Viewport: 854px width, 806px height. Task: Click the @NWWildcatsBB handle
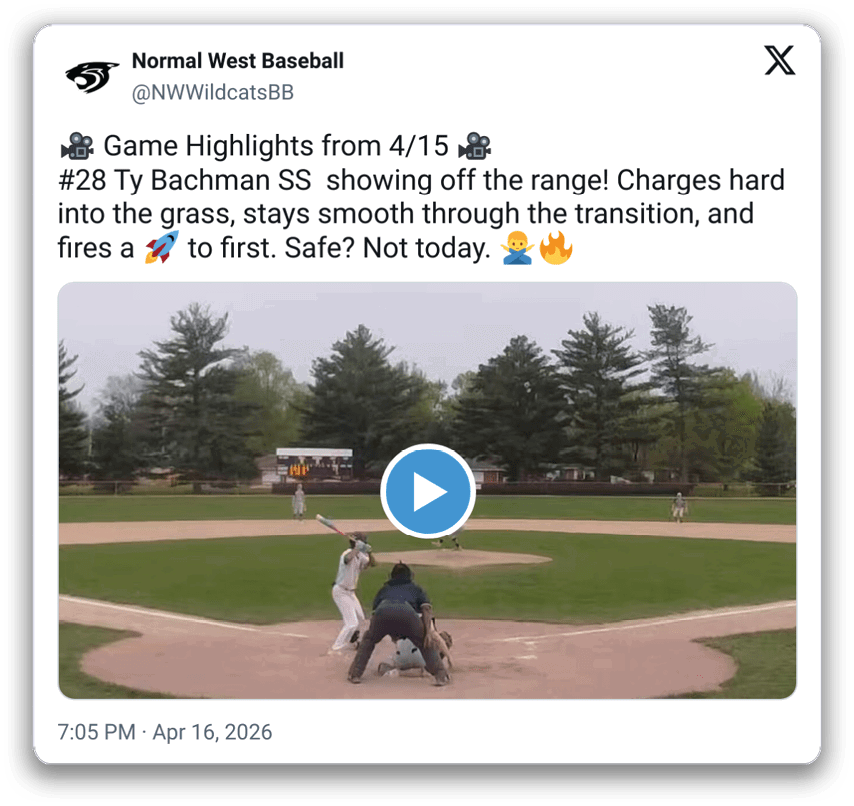point(213,93)
